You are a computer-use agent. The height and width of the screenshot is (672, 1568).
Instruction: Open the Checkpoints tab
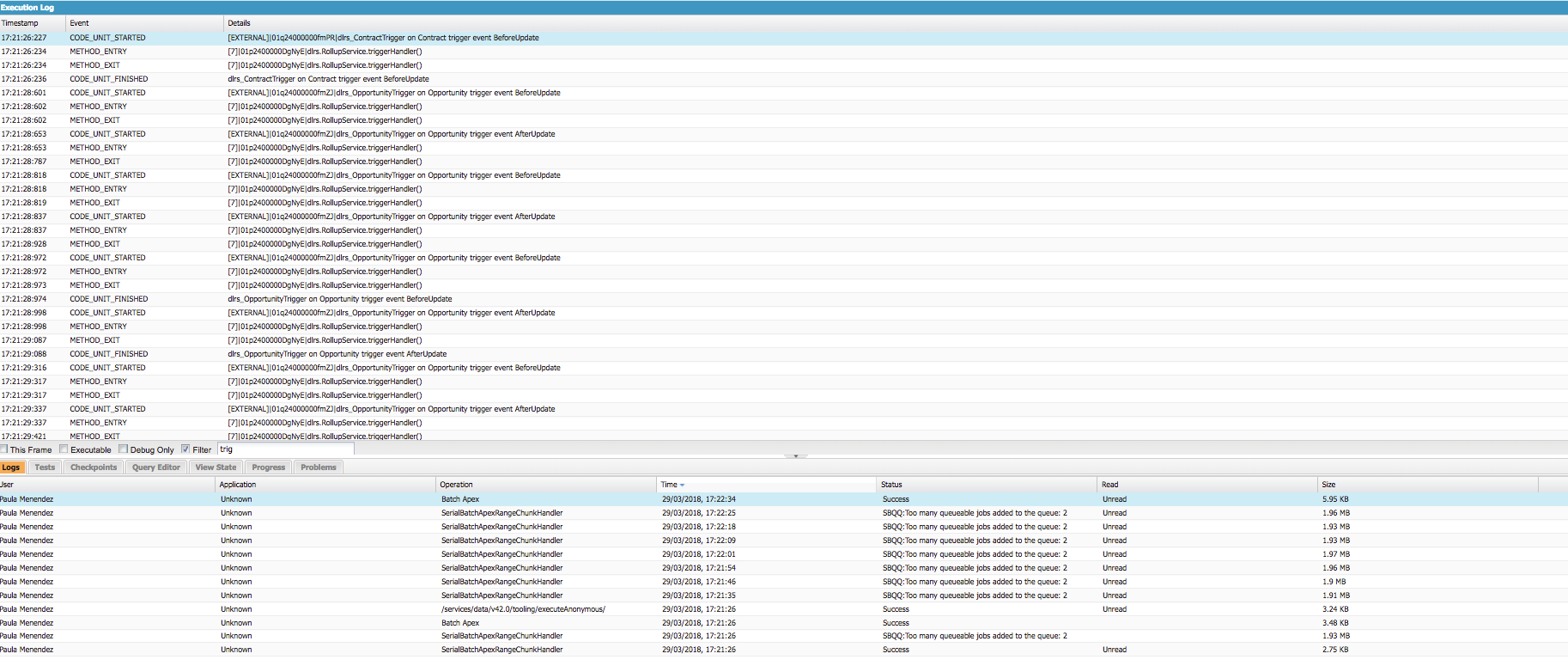tap(94, 467)
